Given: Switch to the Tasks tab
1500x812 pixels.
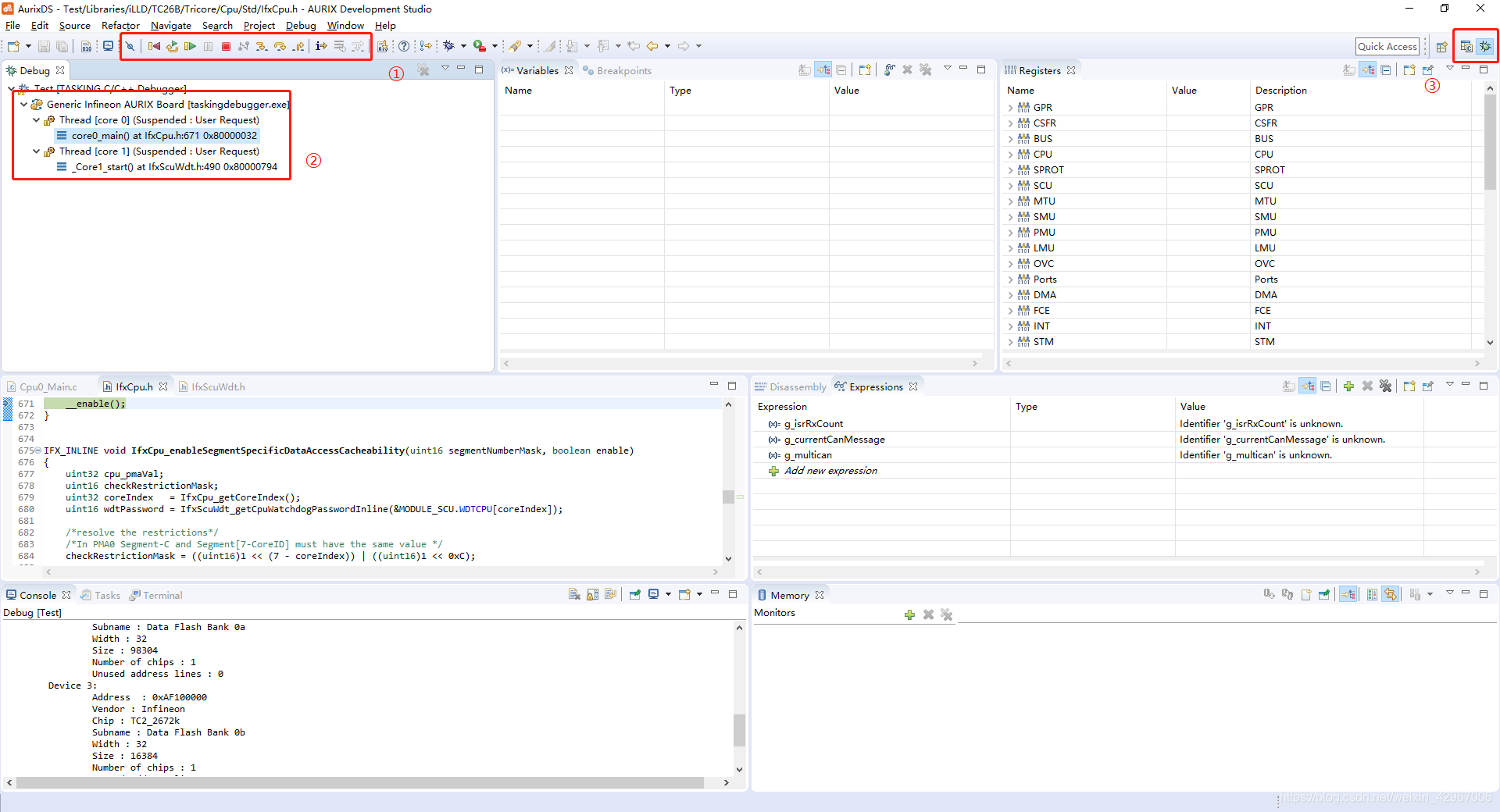Looking at the screenshot, I should tap(101, 595).
